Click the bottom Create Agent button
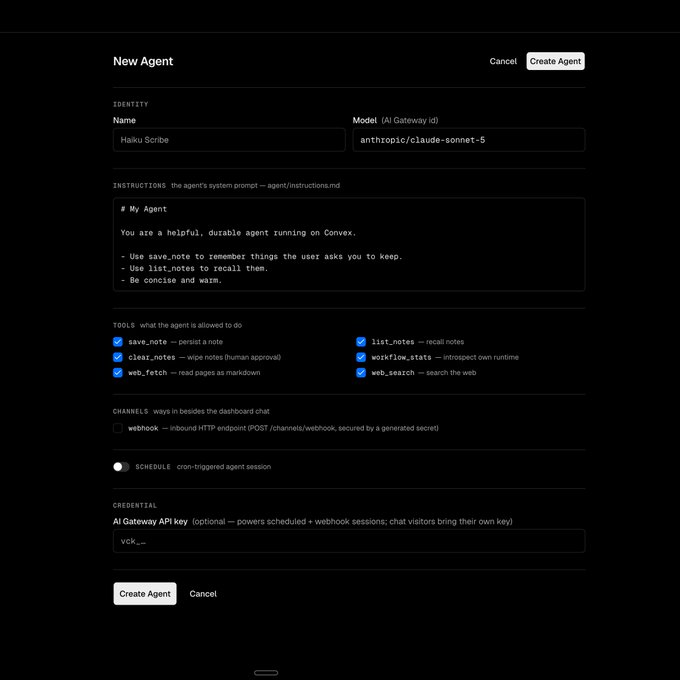 145,593
